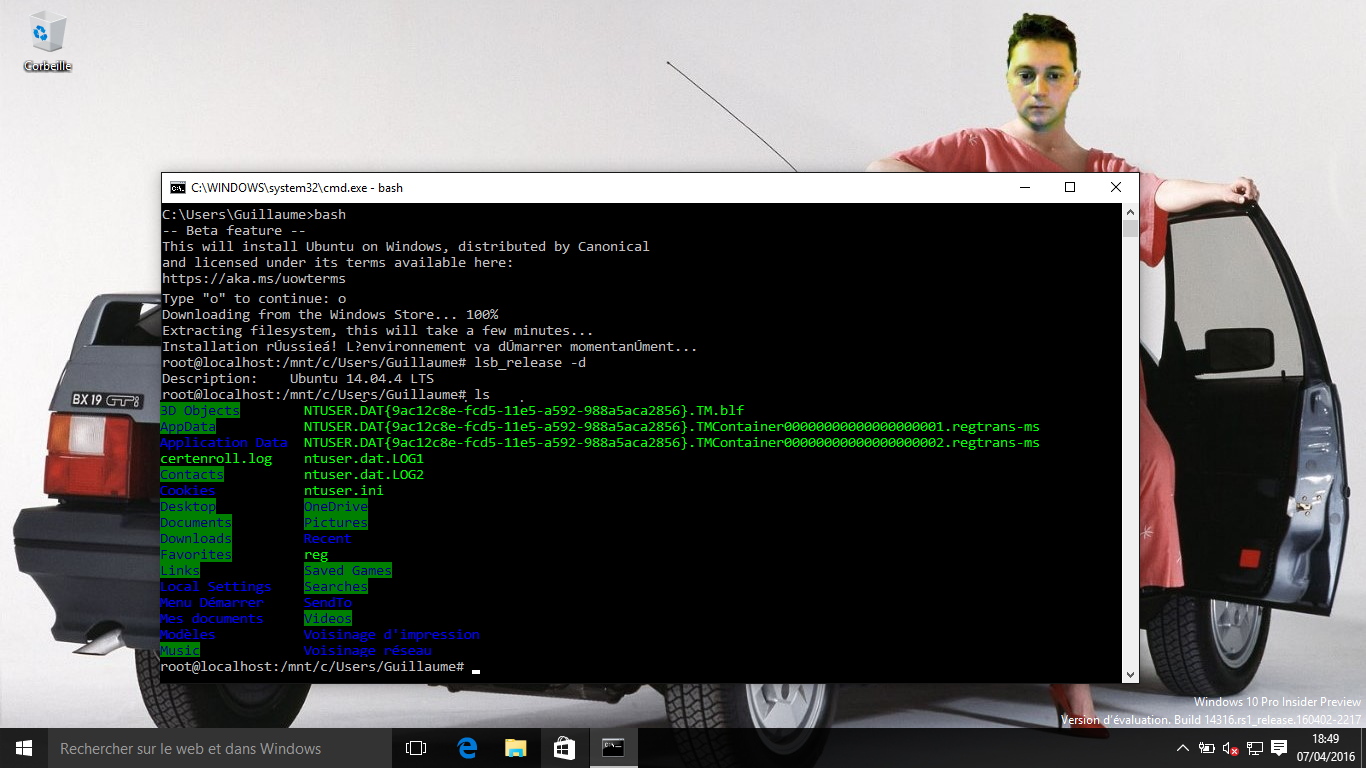
Task: Click the 'Downloads' directory entry
Action: (x=196, y=539)
